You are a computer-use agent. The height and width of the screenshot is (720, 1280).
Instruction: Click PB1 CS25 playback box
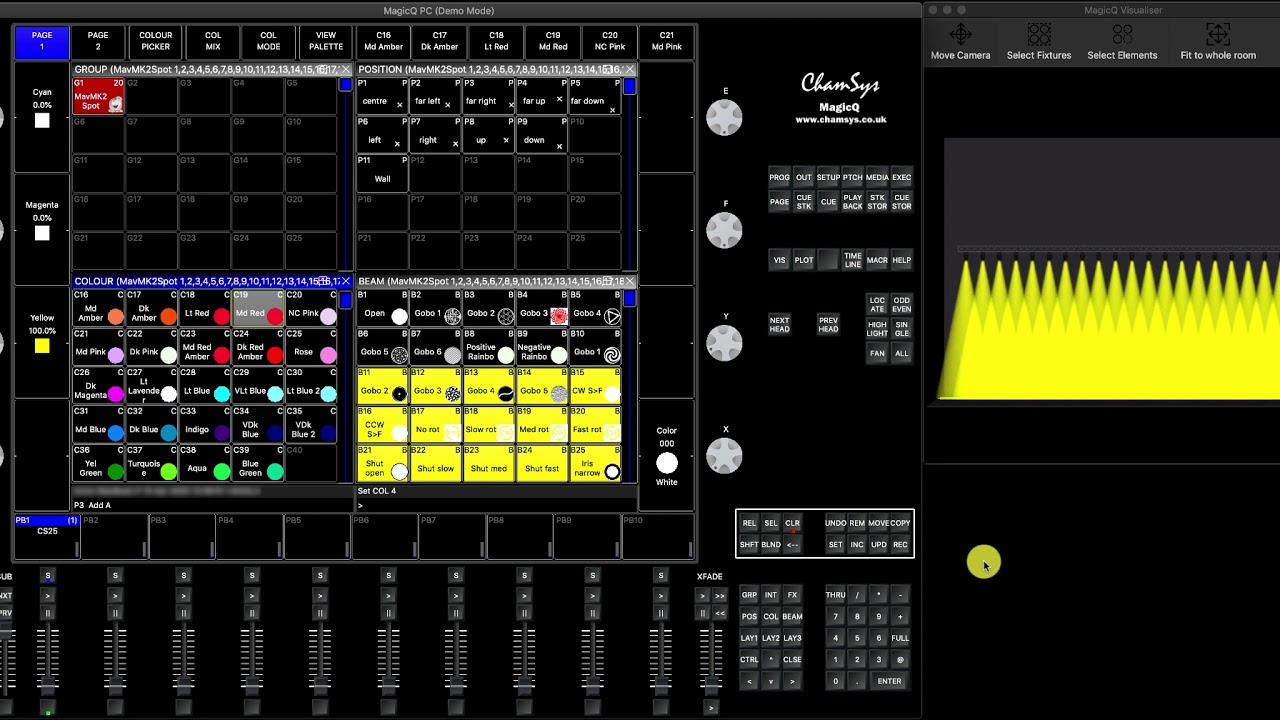click(46, 535)
